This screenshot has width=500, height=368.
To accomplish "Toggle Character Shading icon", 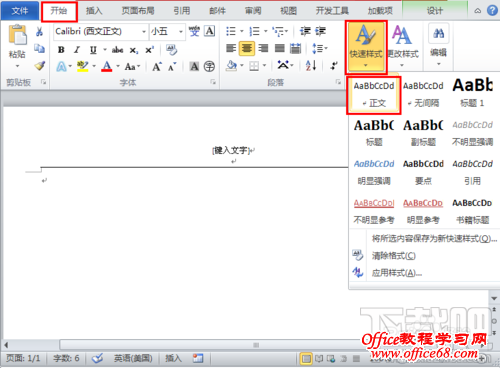I will [x=194, y=66].
